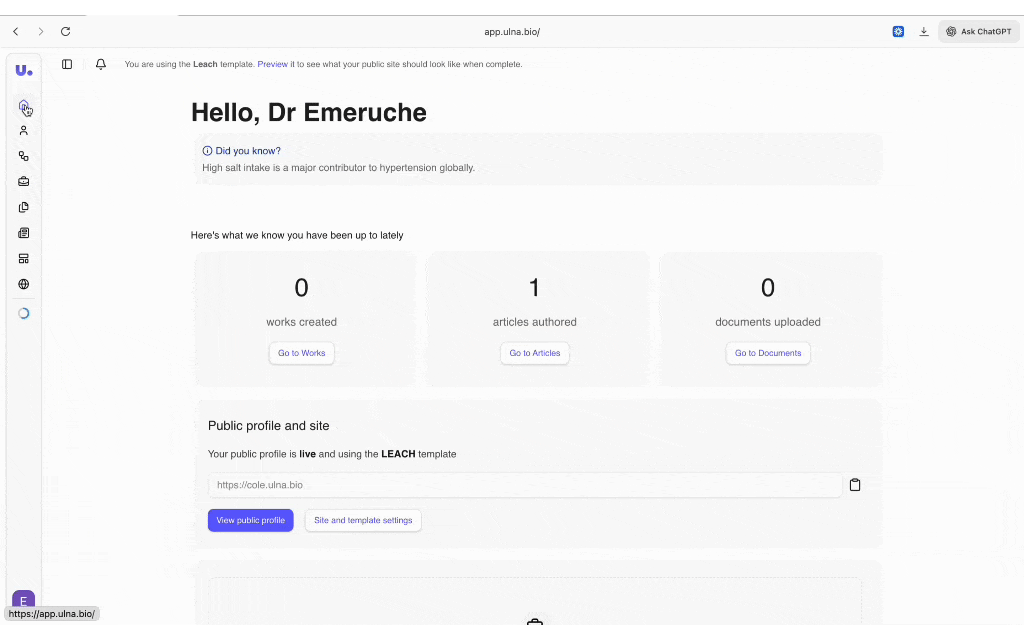Select the newspaper Articles icon
The image size is (1024, 640).
point(23,232)
